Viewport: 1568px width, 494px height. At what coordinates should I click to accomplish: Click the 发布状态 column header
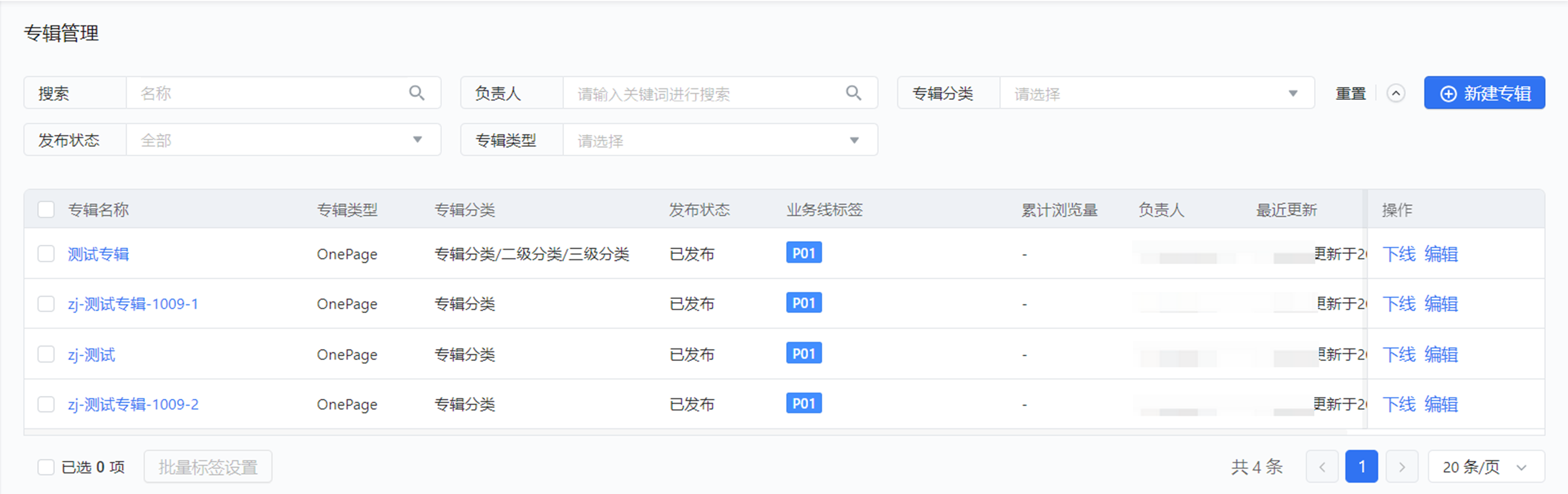699,210
